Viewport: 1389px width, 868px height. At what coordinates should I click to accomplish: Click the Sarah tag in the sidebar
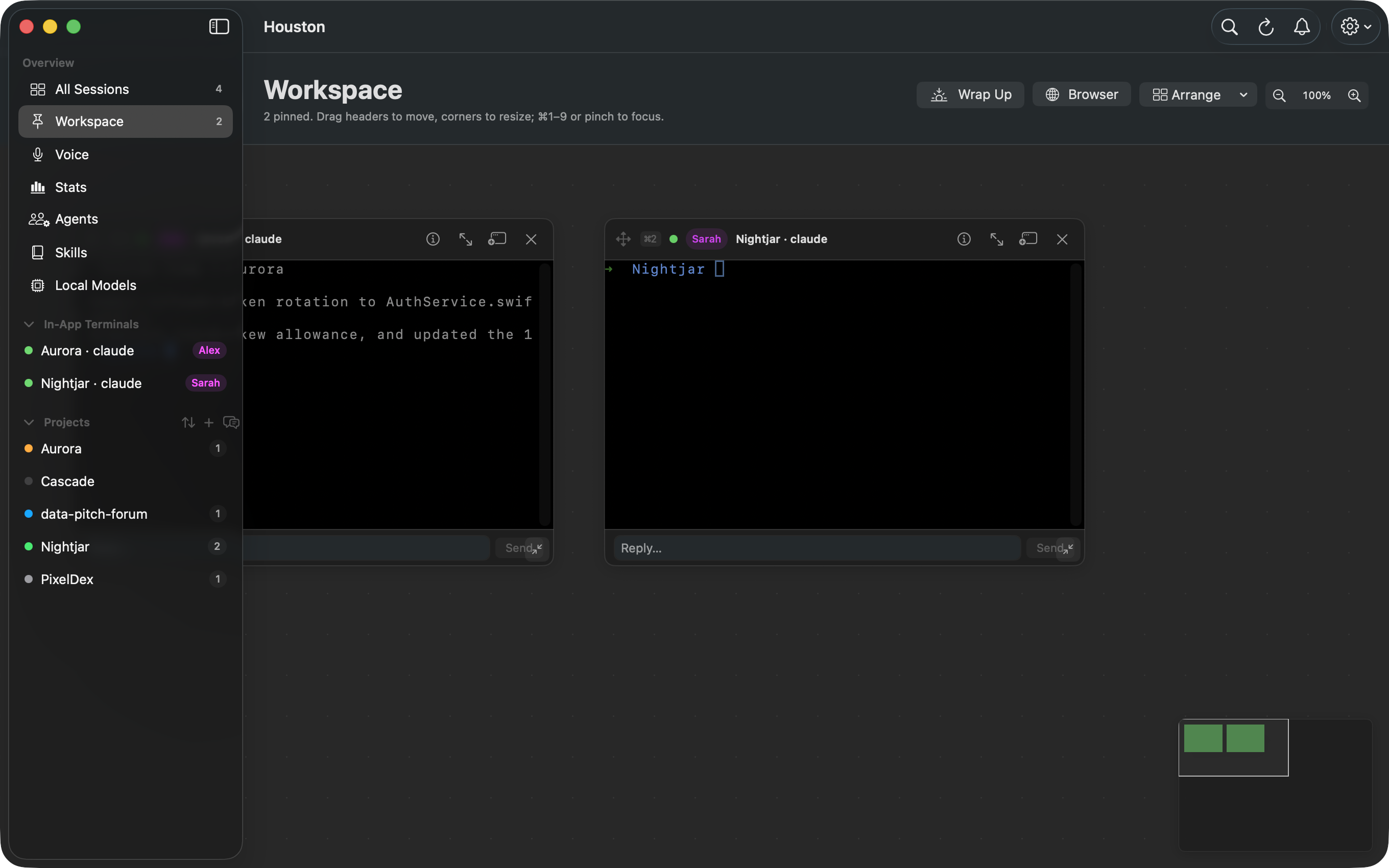pyautogui.click(x=205, y=383)
